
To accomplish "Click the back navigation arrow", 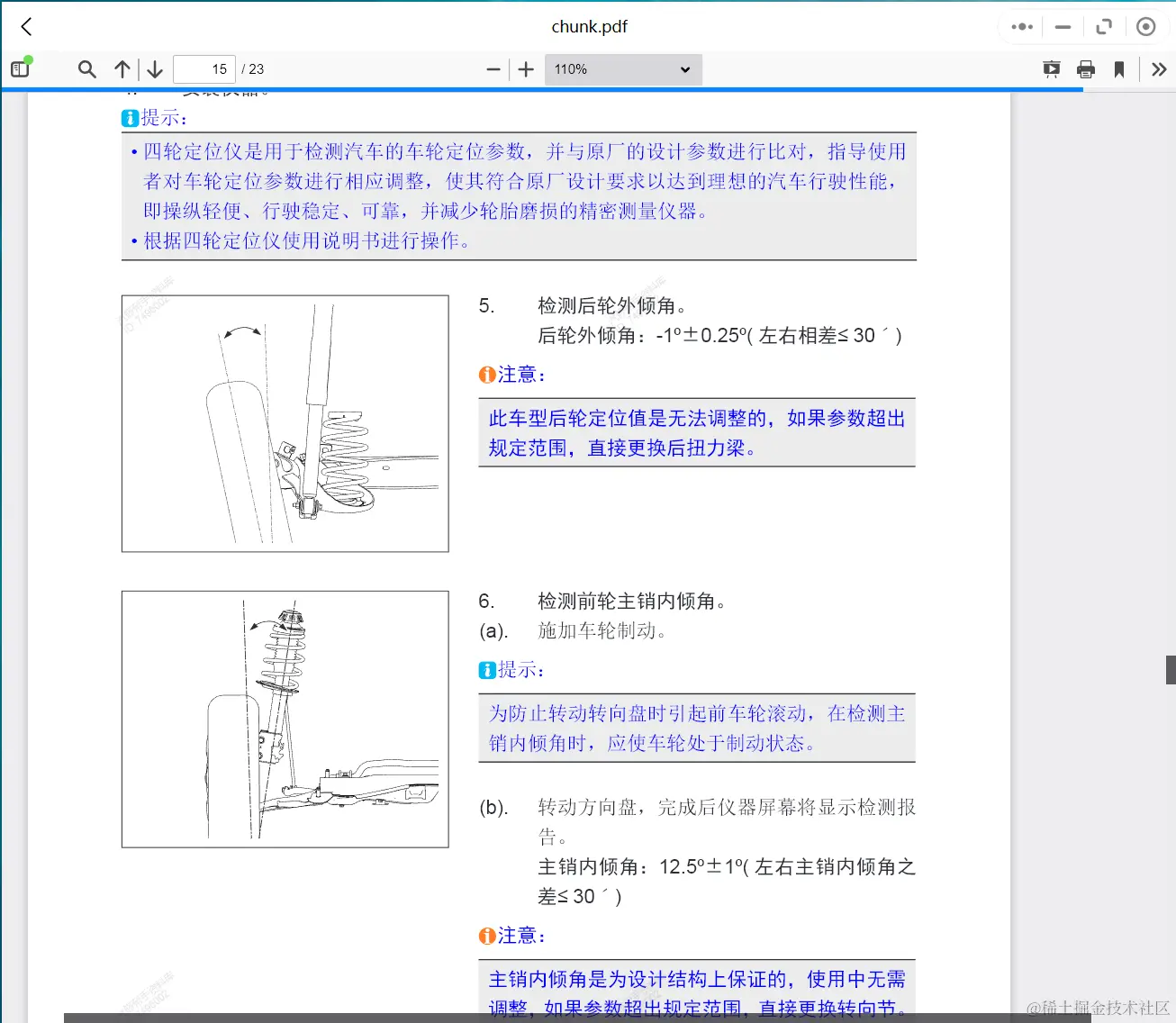I will pos(25,26).
